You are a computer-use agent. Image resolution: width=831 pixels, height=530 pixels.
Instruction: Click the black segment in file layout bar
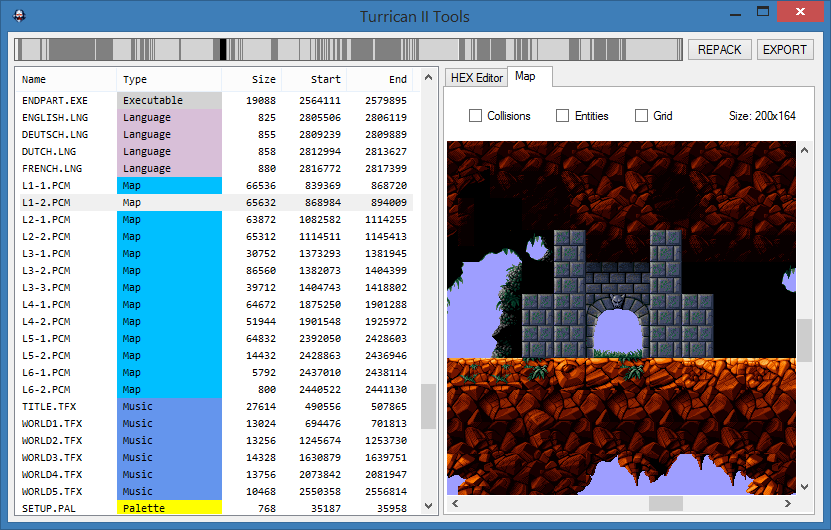coord(223,50)
